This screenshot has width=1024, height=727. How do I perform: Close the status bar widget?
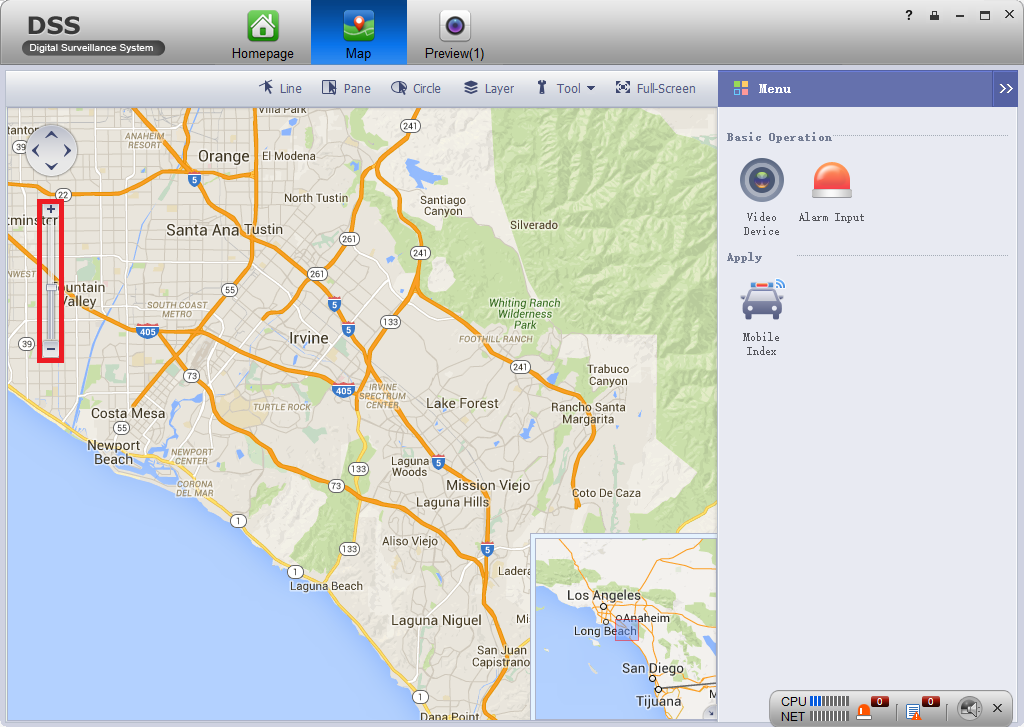tap(997, 708)
